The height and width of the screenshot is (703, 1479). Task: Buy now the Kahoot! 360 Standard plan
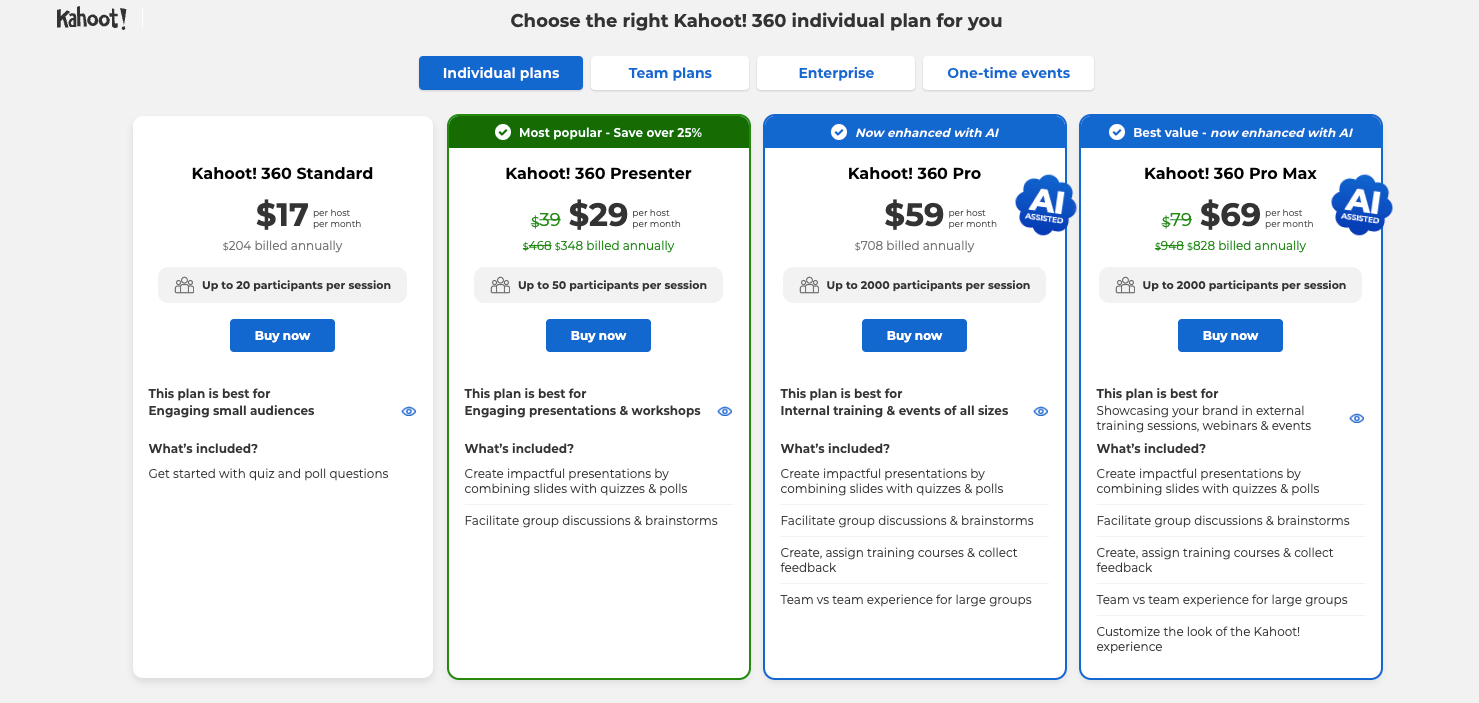pos(282,336)
